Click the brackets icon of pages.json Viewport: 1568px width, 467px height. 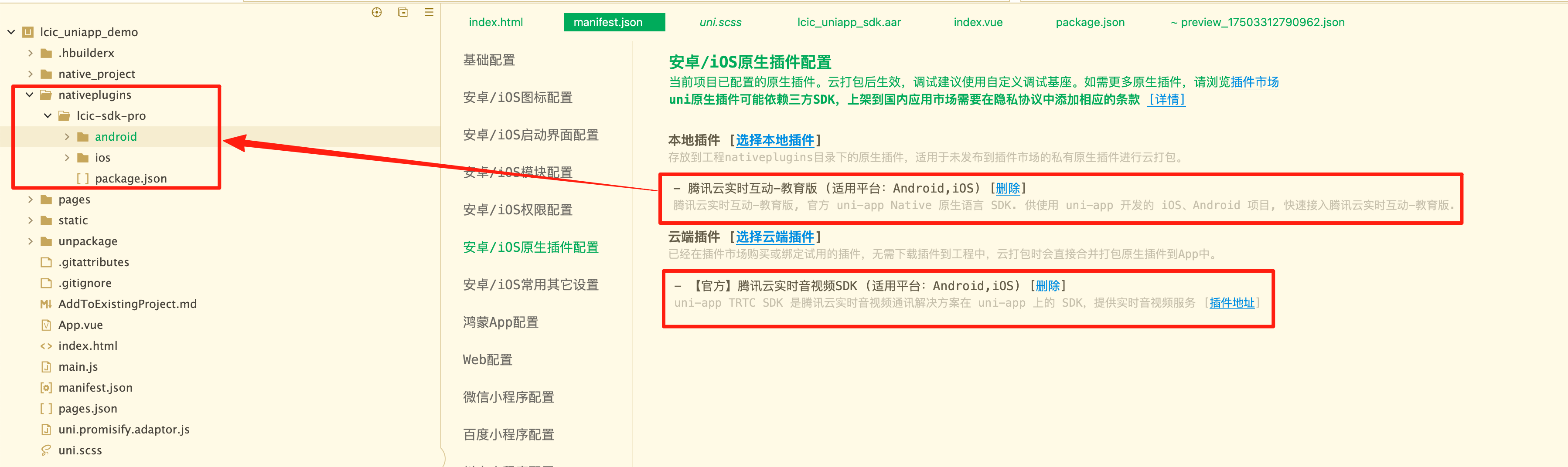tap(46, 409)
